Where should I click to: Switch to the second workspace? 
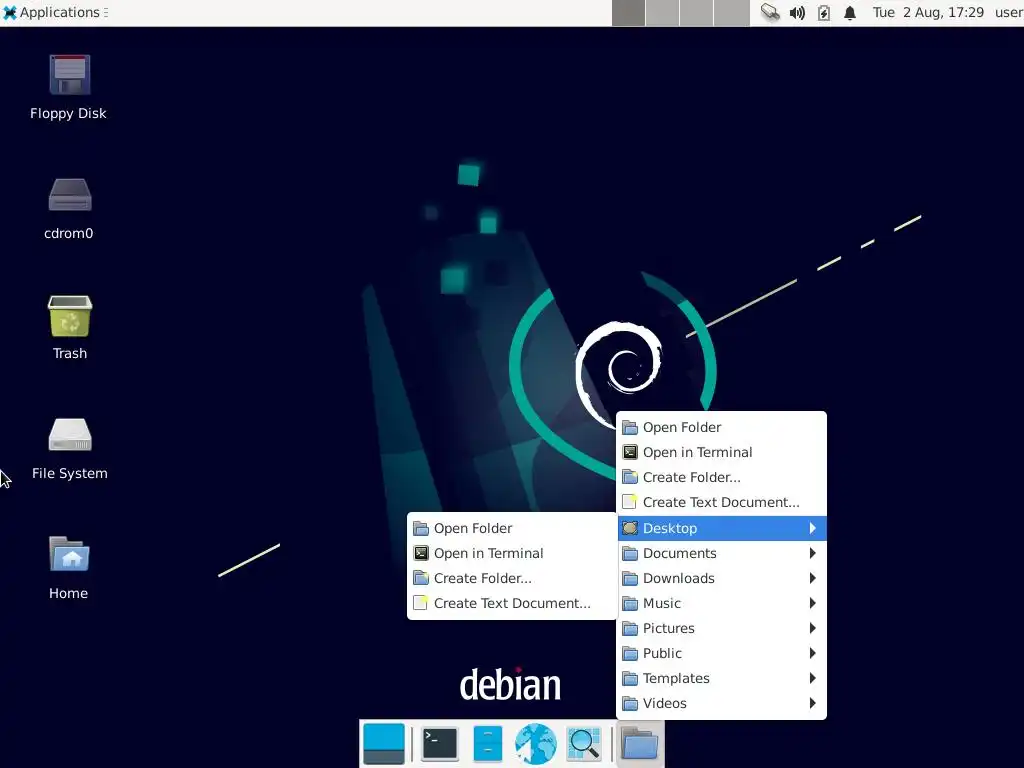pos(662,12)
